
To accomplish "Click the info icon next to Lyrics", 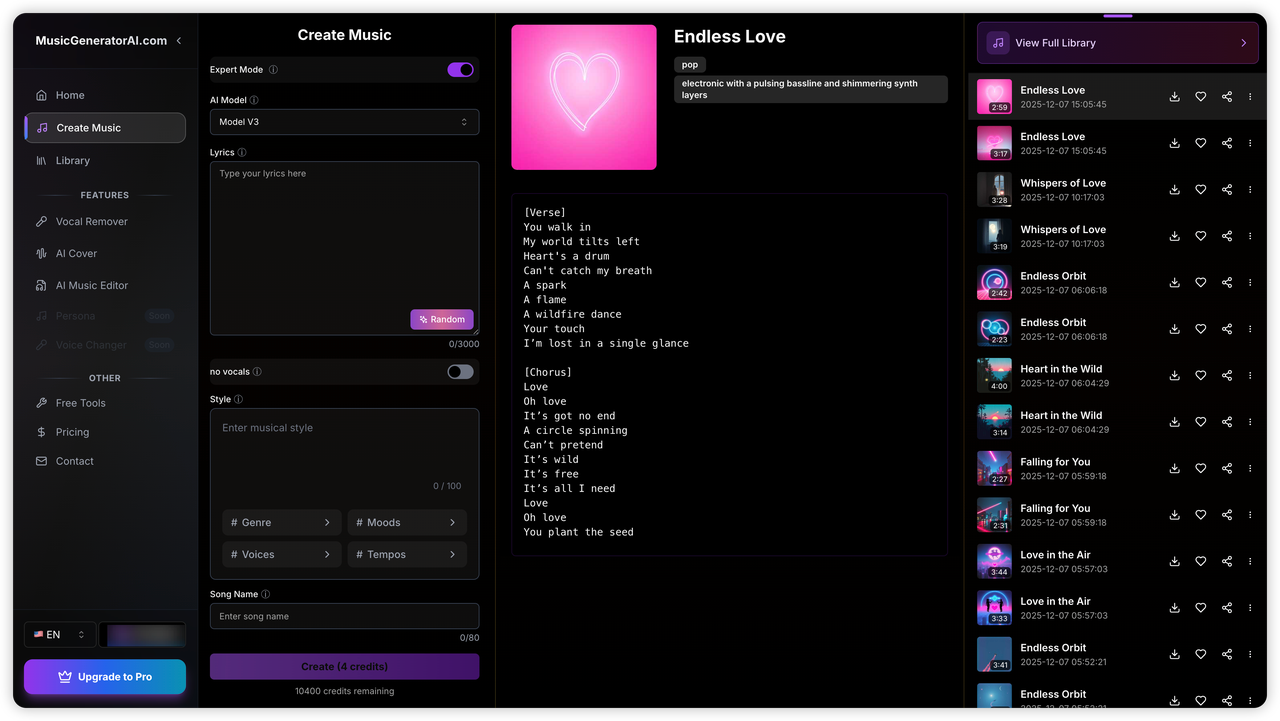I will pos(242,153).
